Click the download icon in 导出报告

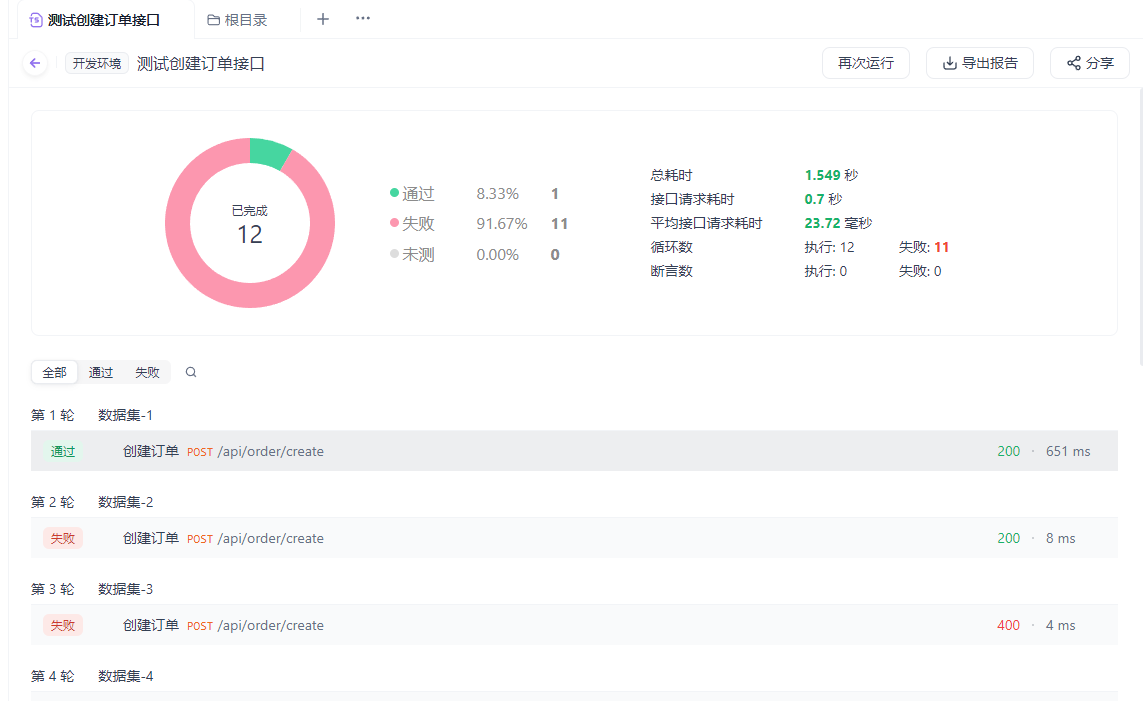(x=949, y=63)
